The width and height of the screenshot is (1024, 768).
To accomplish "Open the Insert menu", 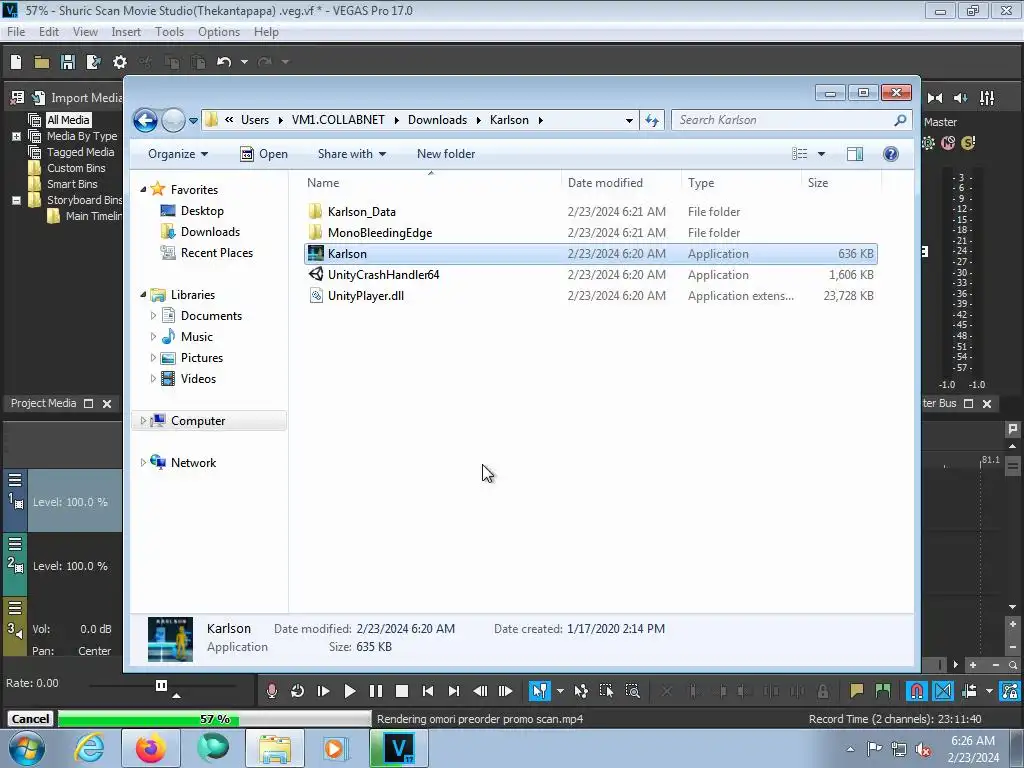I will (126, 31).
